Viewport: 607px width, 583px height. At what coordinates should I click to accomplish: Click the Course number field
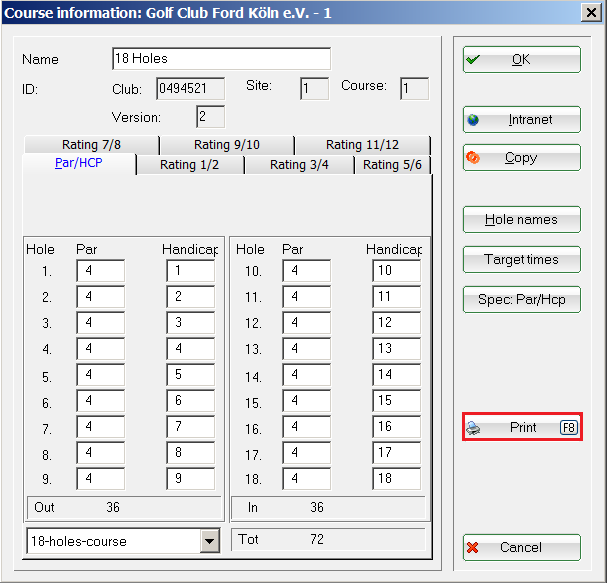(414, 89)
